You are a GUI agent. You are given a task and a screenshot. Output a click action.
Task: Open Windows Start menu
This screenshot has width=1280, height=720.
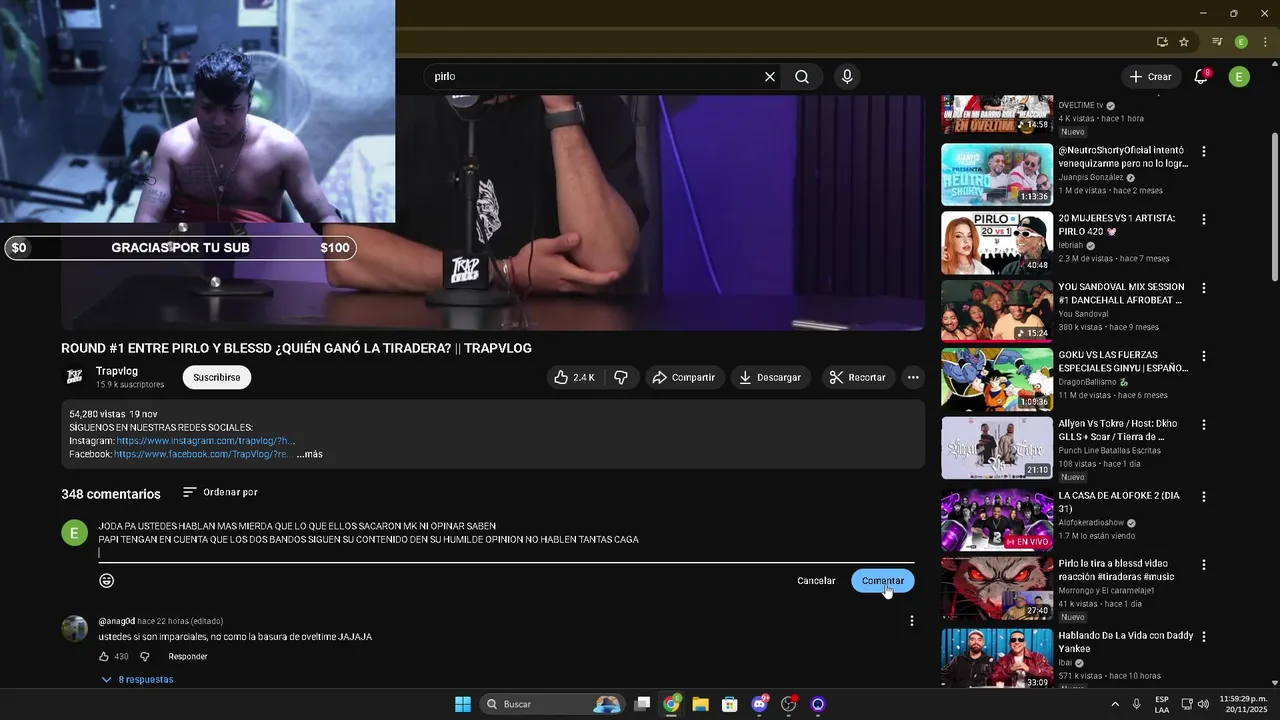tap(463, 704)
